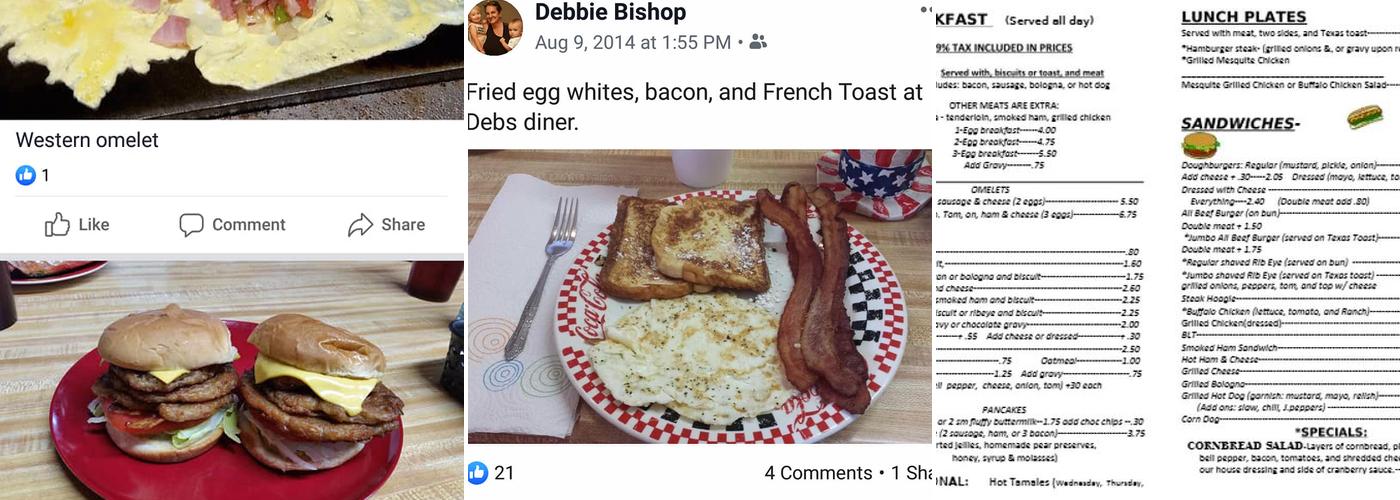Open the post's three-dot options menu
The width and height of the screenshot is (1400, 500).
click(x=925, y=10)
